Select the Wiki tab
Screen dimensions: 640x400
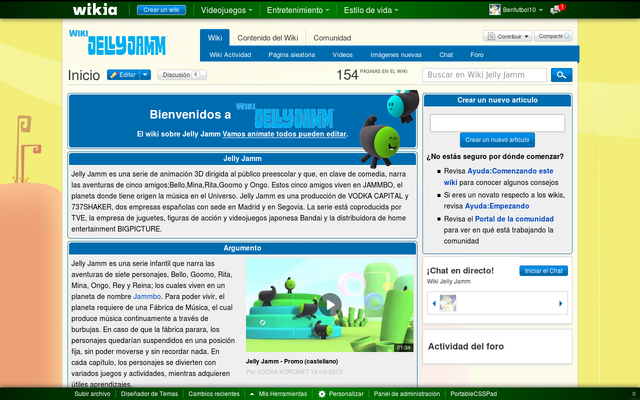[x=215, y=38]
